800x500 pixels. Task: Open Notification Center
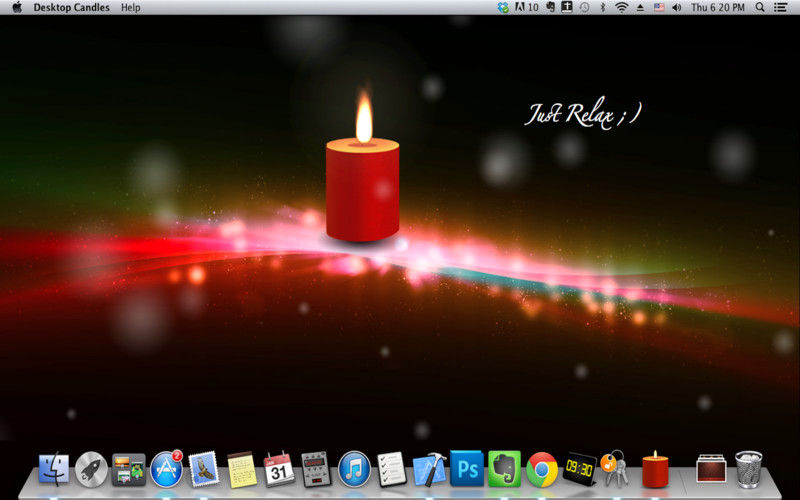pyautogui.click(x=780, y=8)
